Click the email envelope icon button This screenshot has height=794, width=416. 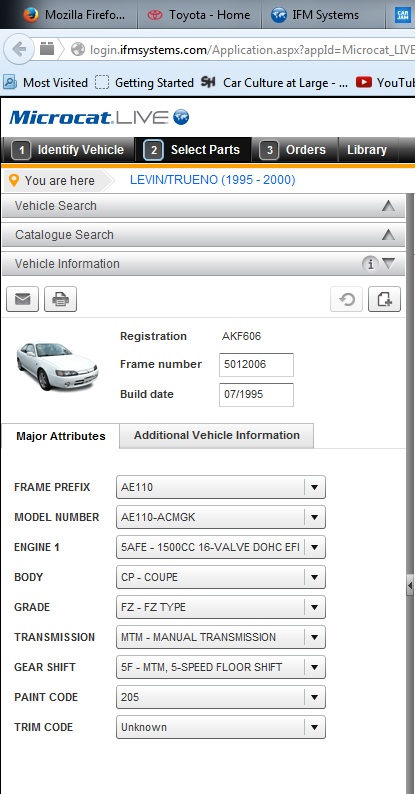point(22,299)
